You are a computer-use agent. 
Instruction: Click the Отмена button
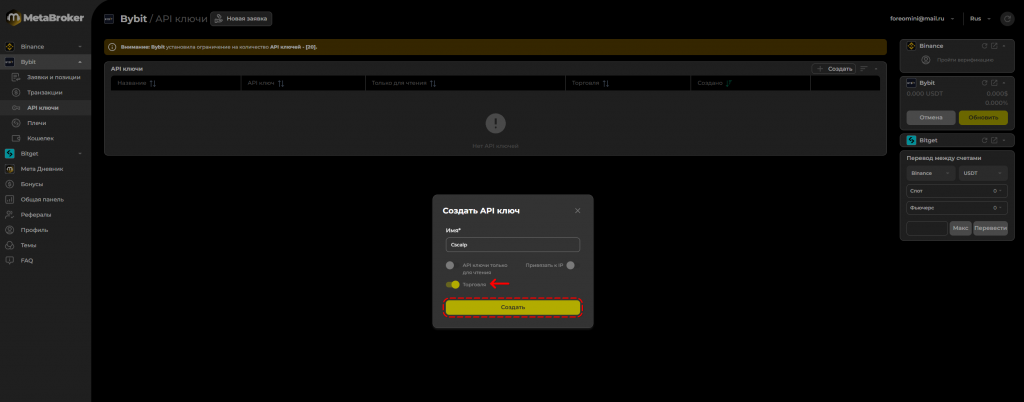(x=931, y=117)
